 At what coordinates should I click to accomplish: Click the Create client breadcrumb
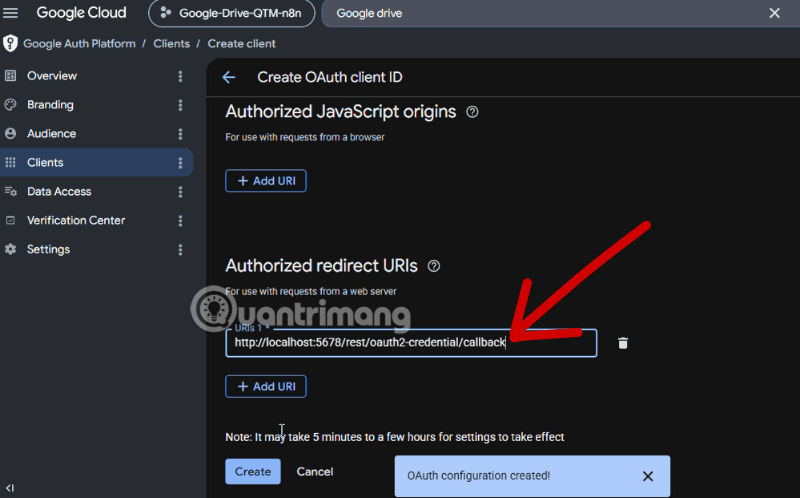point(241,44)
